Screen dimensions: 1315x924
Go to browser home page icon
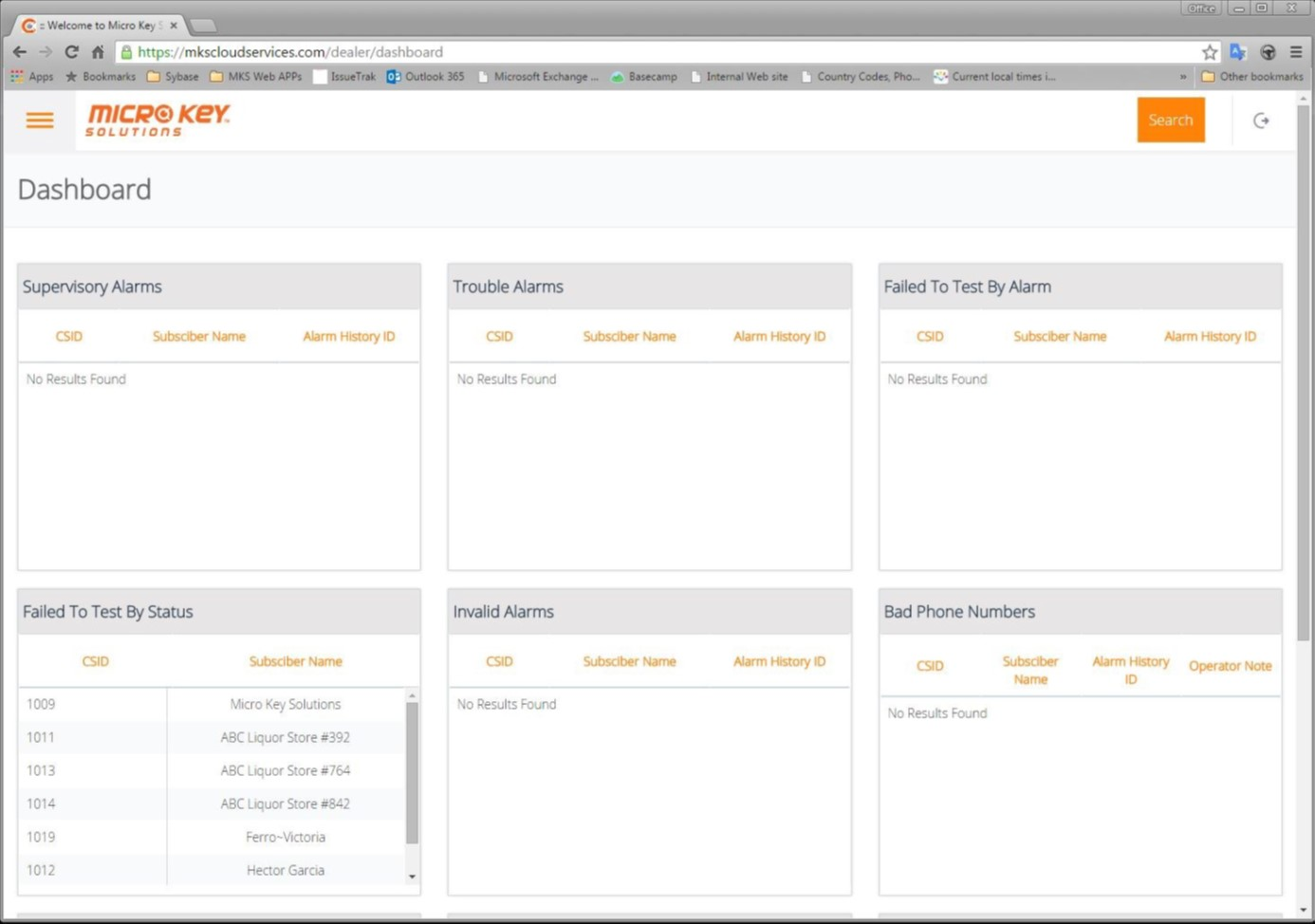(98, 52)
